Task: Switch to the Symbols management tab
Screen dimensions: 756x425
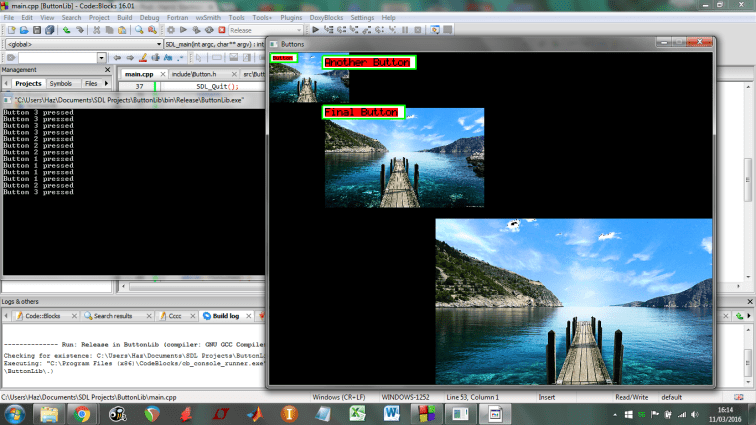Action: point(60,84)
